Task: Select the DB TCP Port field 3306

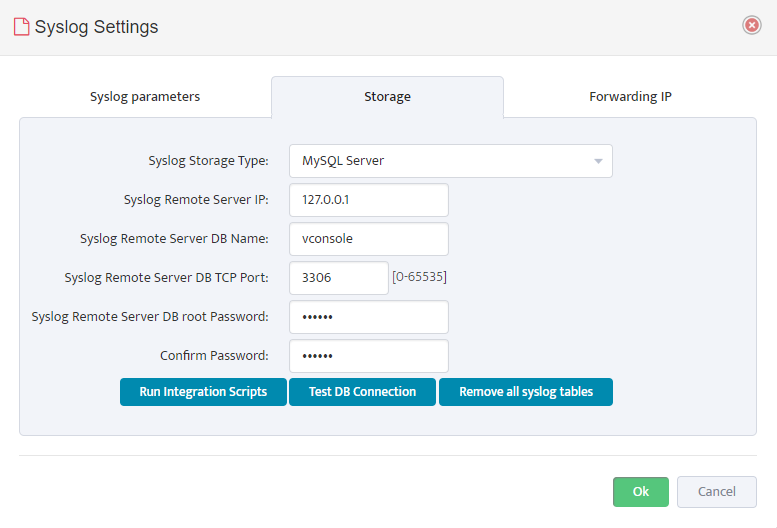Action: (x=339, y=278)
